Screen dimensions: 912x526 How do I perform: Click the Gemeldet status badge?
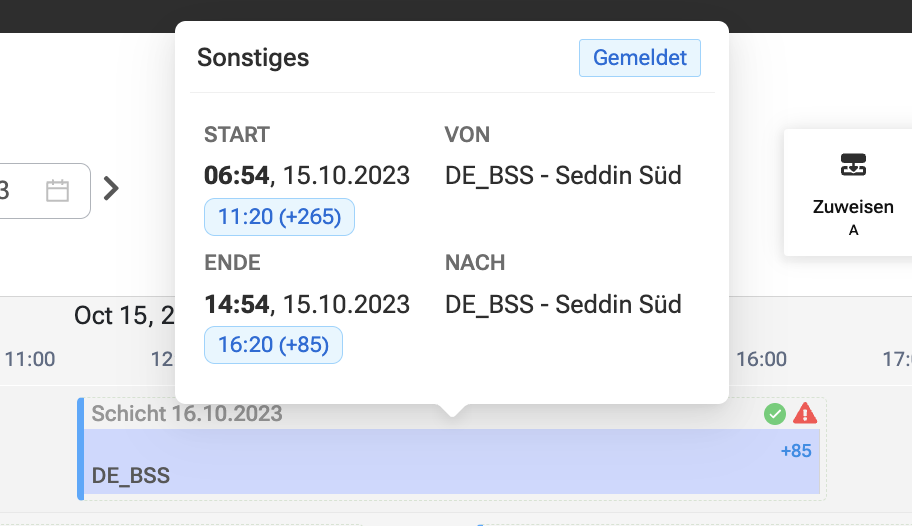coord(640,58)
